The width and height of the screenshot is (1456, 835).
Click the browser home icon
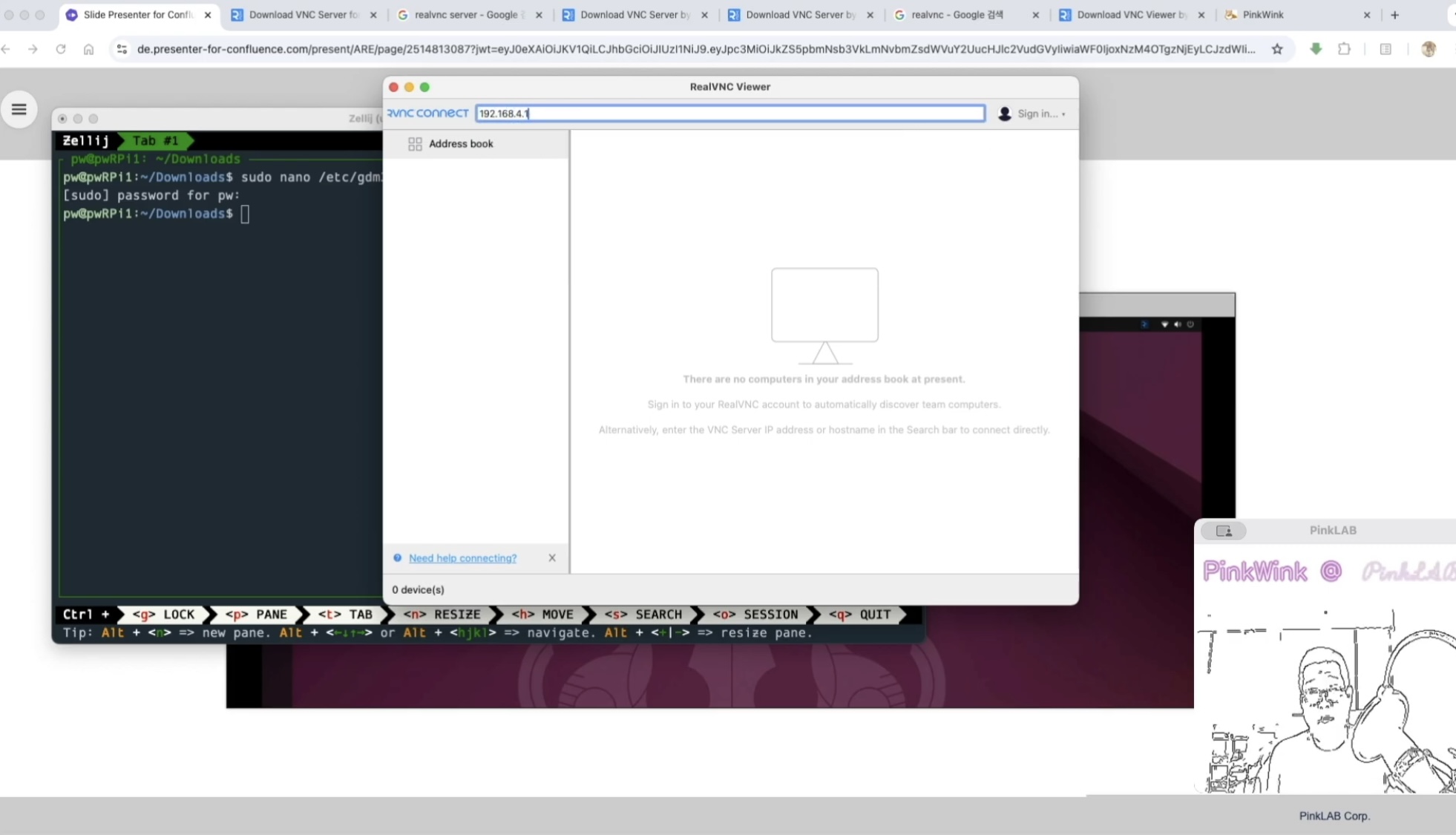(88, 49)
